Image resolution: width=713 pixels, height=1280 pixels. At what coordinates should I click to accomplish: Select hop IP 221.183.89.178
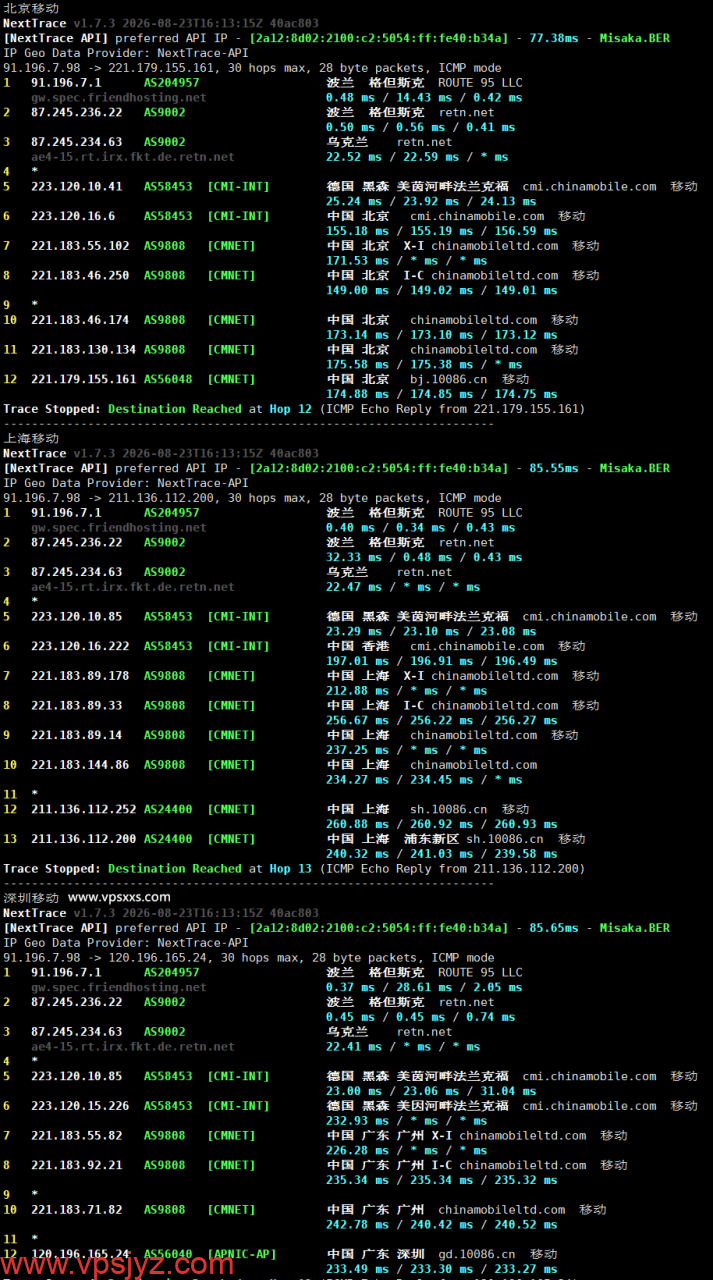80,676
